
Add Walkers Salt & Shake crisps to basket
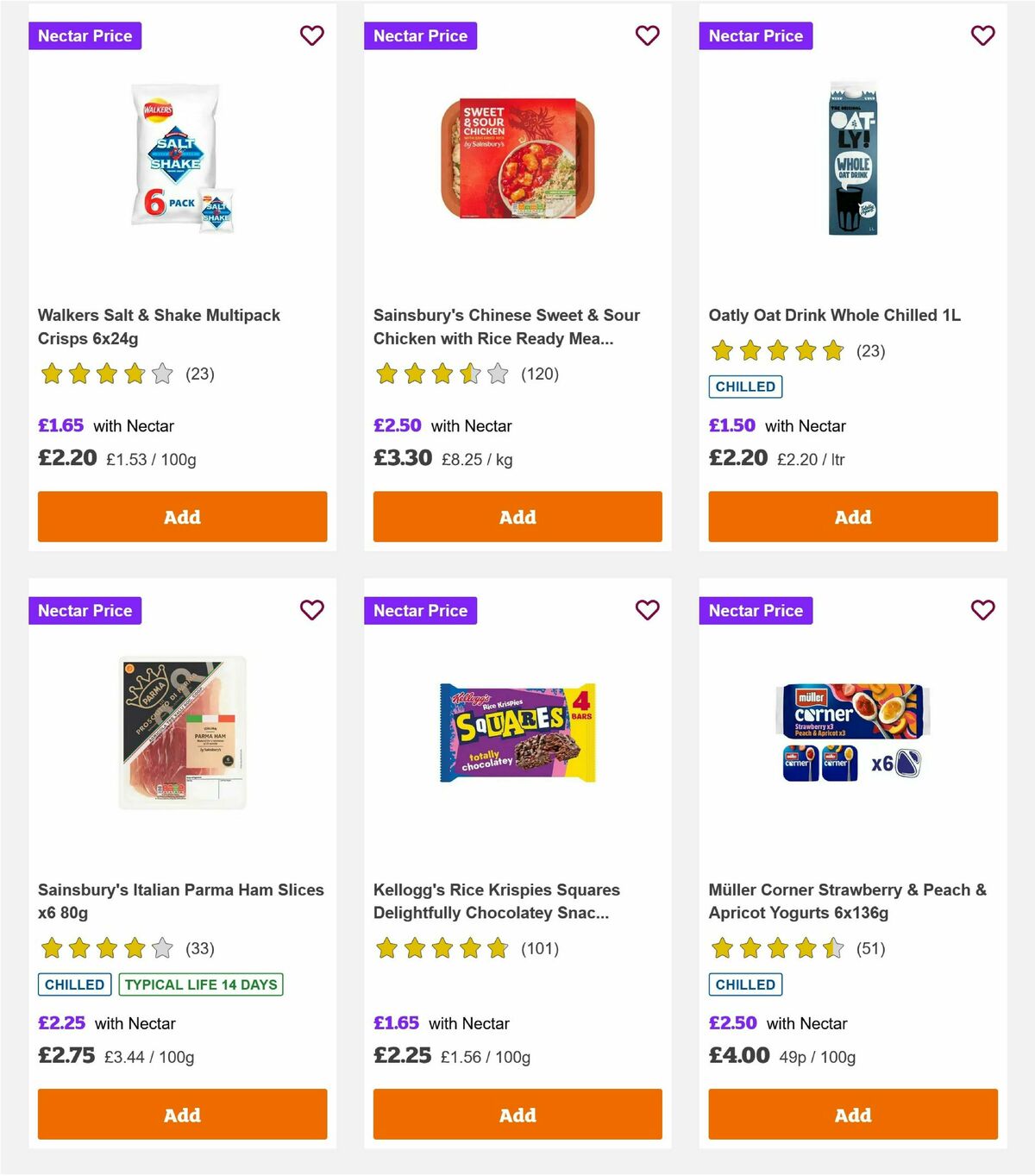pyautogui.click(x=182, y=517)
